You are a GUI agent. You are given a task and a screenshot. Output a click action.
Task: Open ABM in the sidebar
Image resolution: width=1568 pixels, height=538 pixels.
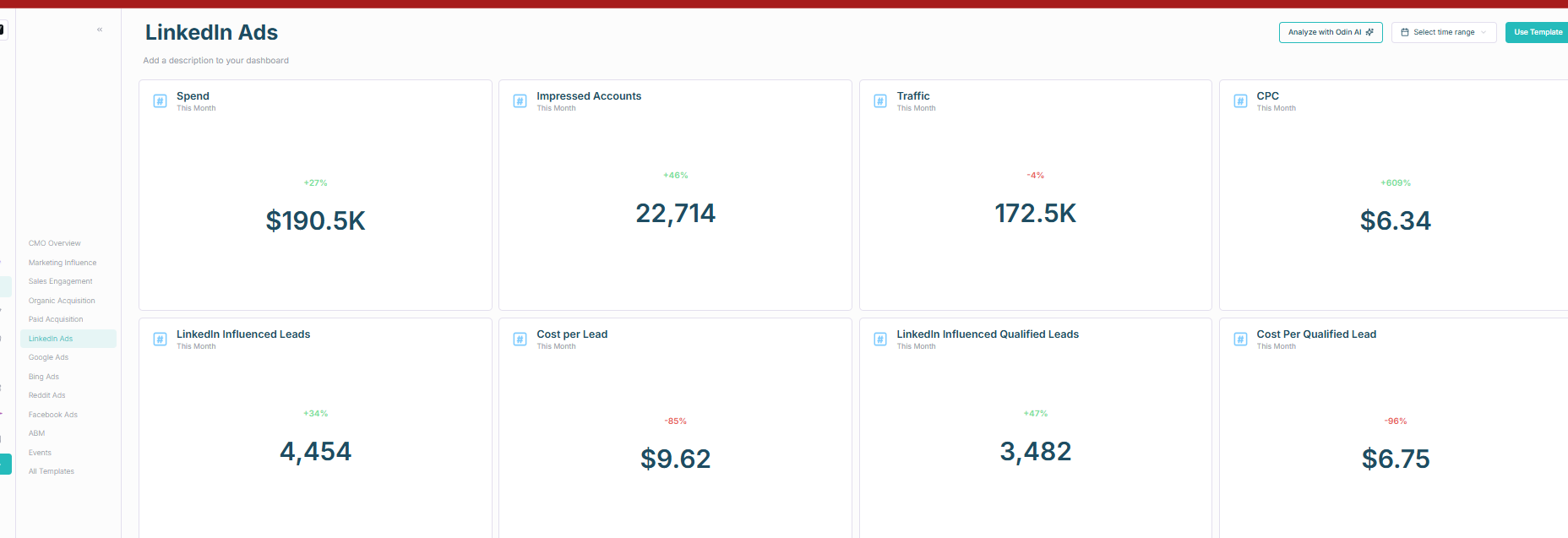pos(37,433)
